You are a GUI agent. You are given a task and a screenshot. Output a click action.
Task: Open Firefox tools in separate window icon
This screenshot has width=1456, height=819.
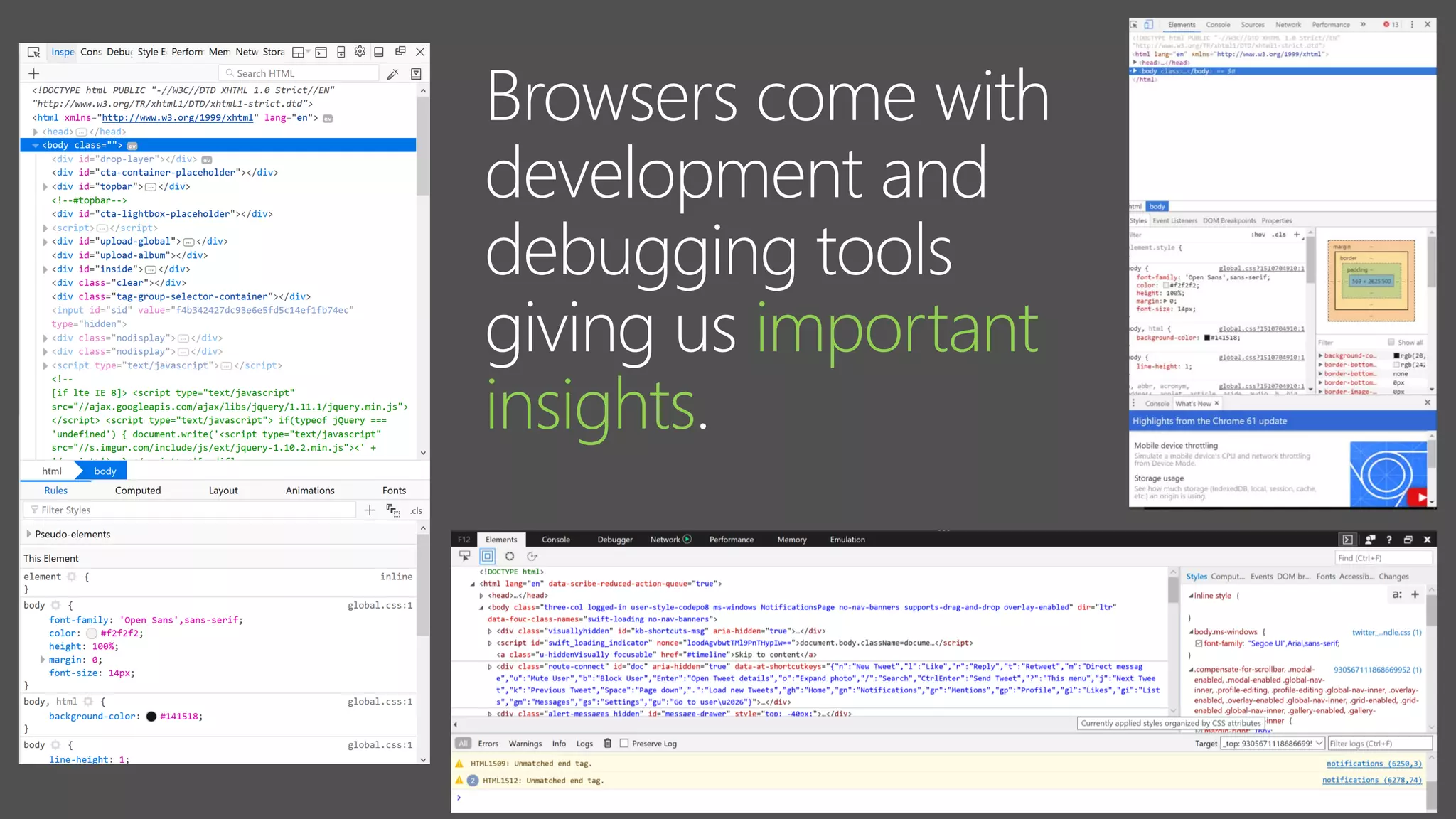tap(400, 51)
